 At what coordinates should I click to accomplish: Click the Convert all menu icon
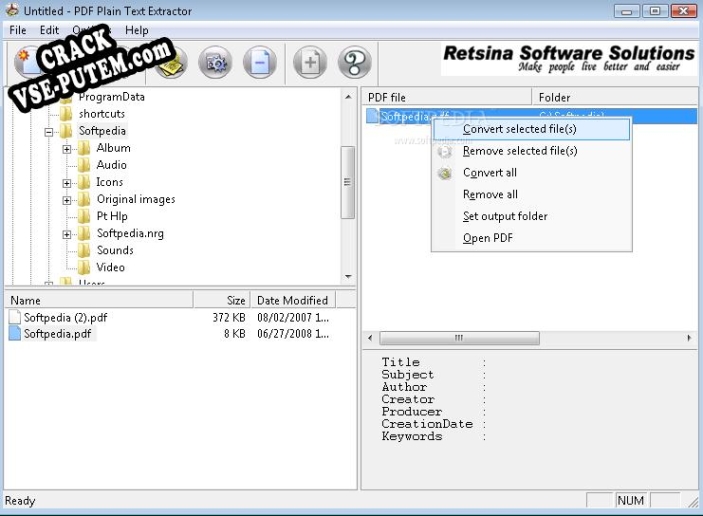click(x=445, y=173)
